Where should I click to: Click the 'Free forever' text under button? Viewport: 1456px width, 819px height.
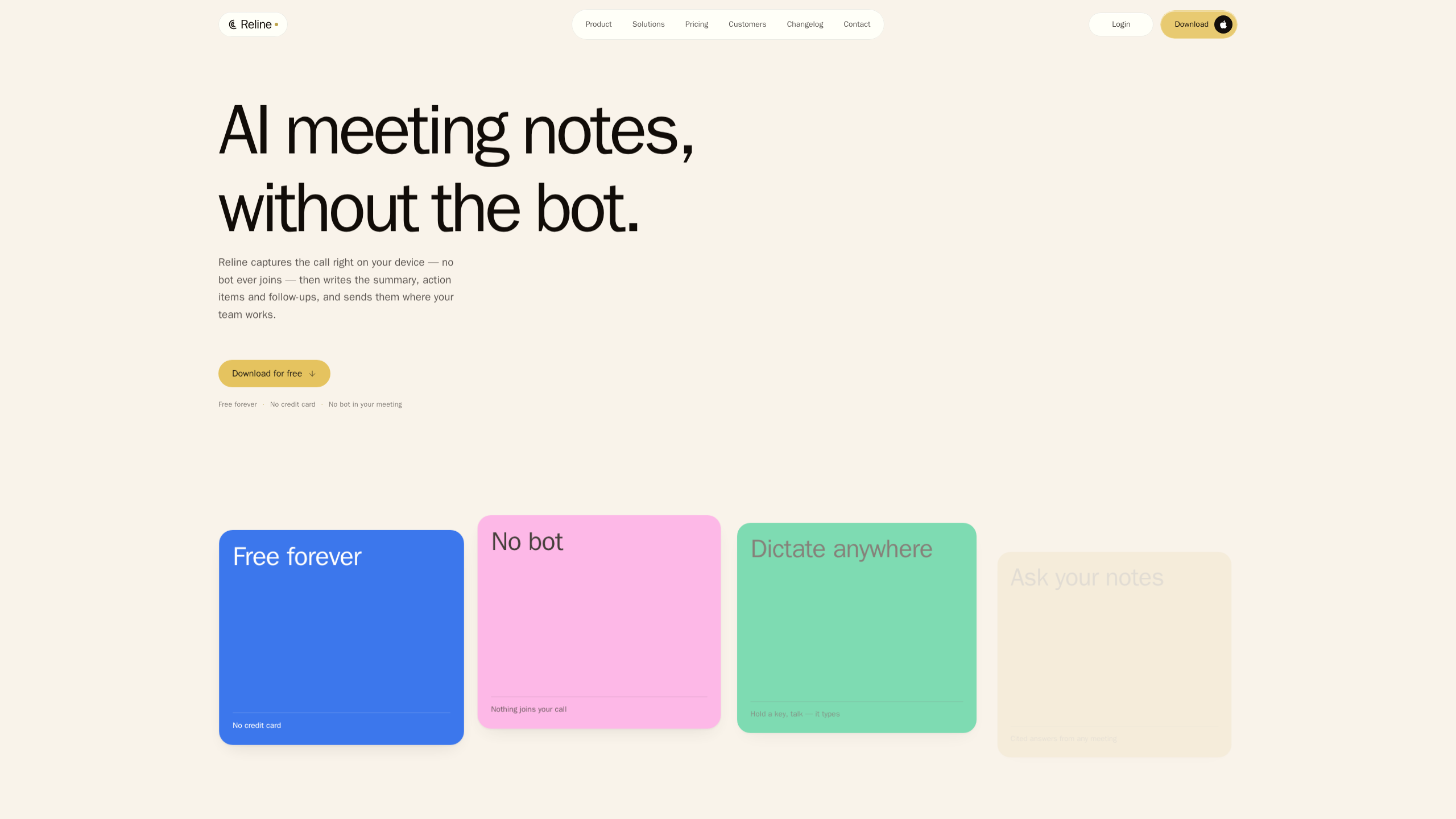point(237,404)
